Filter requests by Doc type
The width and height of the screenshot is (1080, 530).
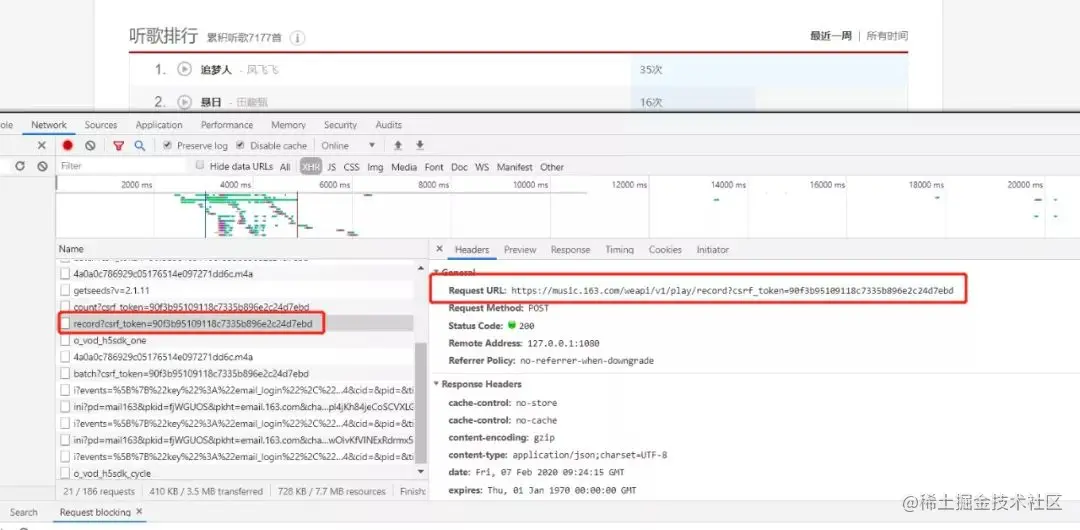coord(459,167)
